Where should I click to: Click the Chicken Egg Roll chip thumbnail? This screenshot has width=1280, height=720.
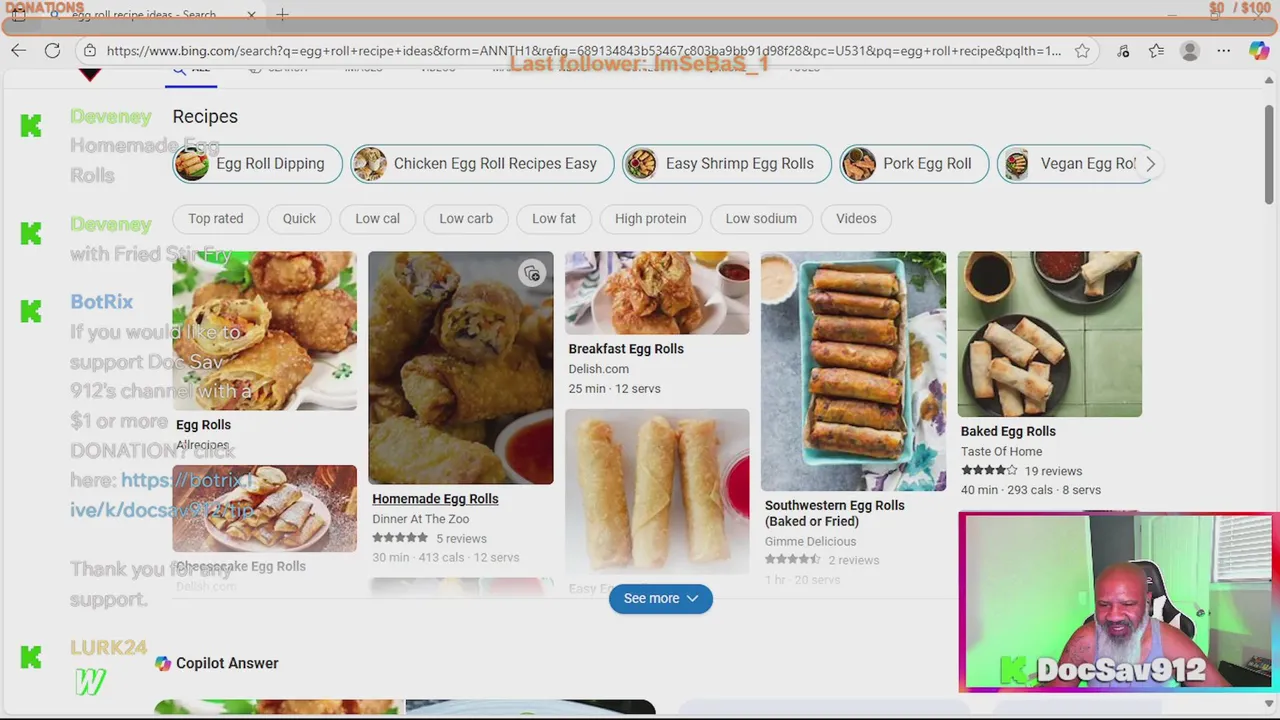click(x=369, y=164)
